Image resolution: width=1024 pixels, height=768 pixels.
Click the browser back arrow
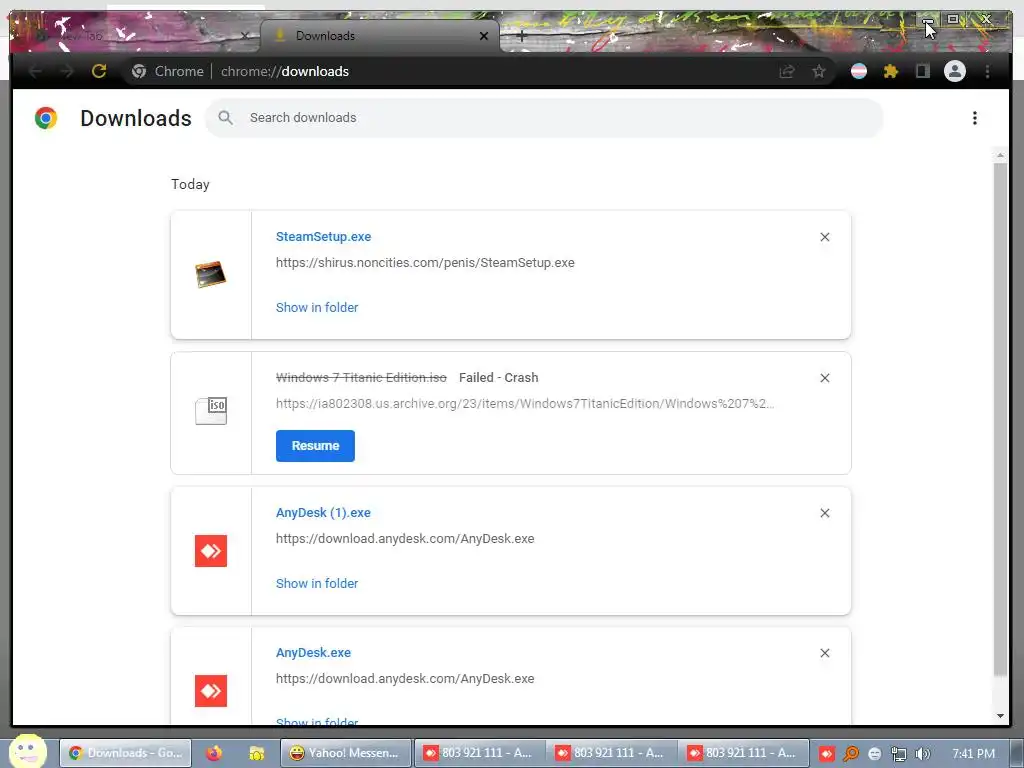pyautogui.click(x=35, y=71)
